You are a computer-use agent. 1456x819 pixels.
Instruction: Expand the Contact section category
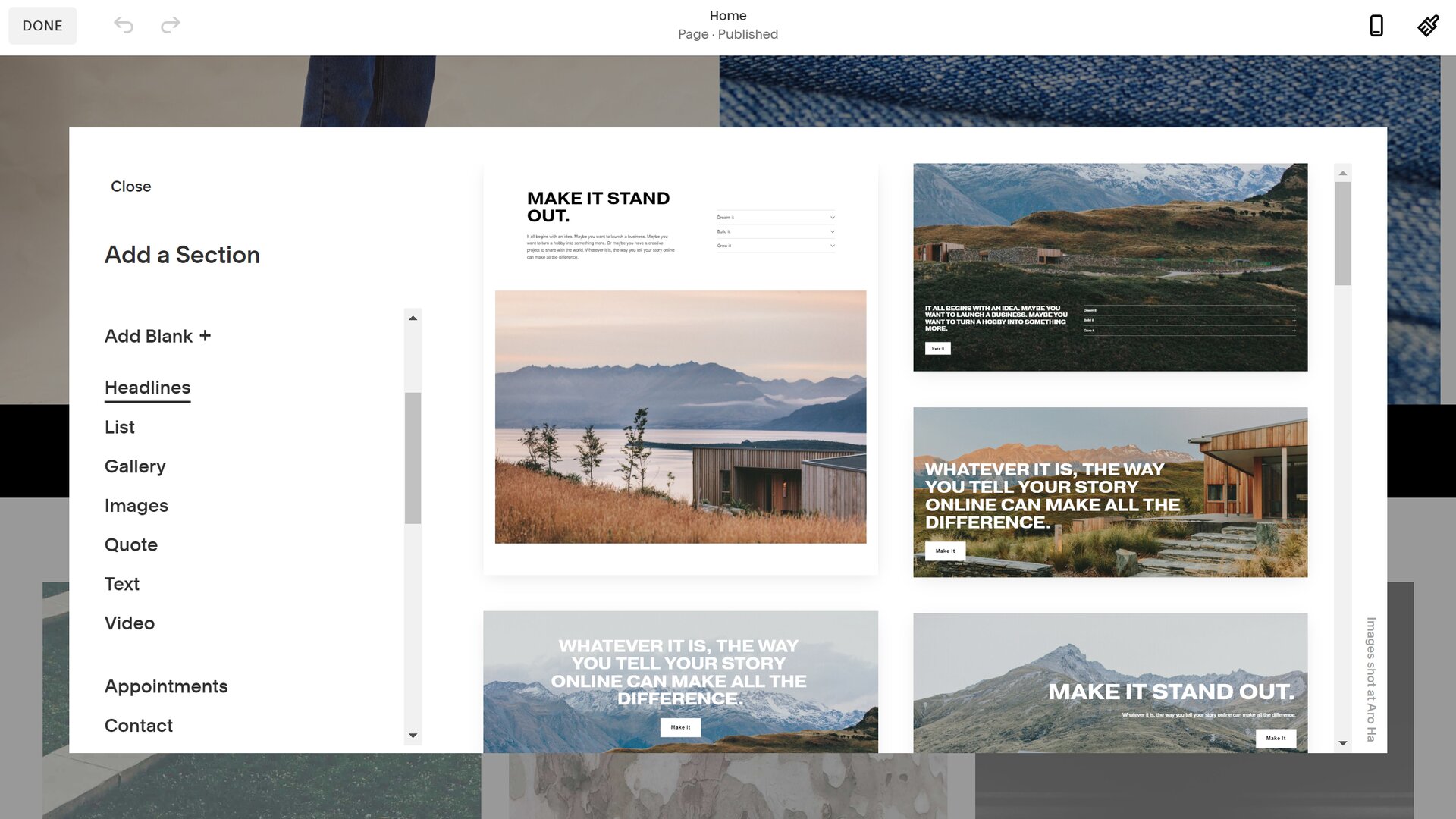(138, 726)
